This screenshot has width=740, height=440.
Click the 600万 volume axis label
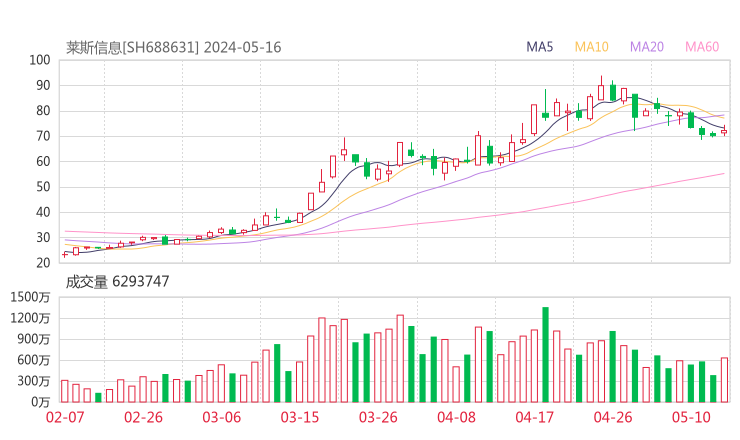click(x=34, y=360)
